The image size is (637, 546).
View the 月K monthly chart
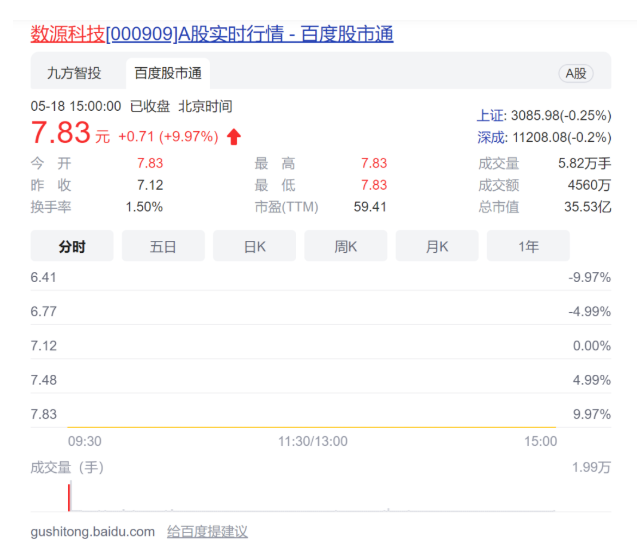(437, 246)
